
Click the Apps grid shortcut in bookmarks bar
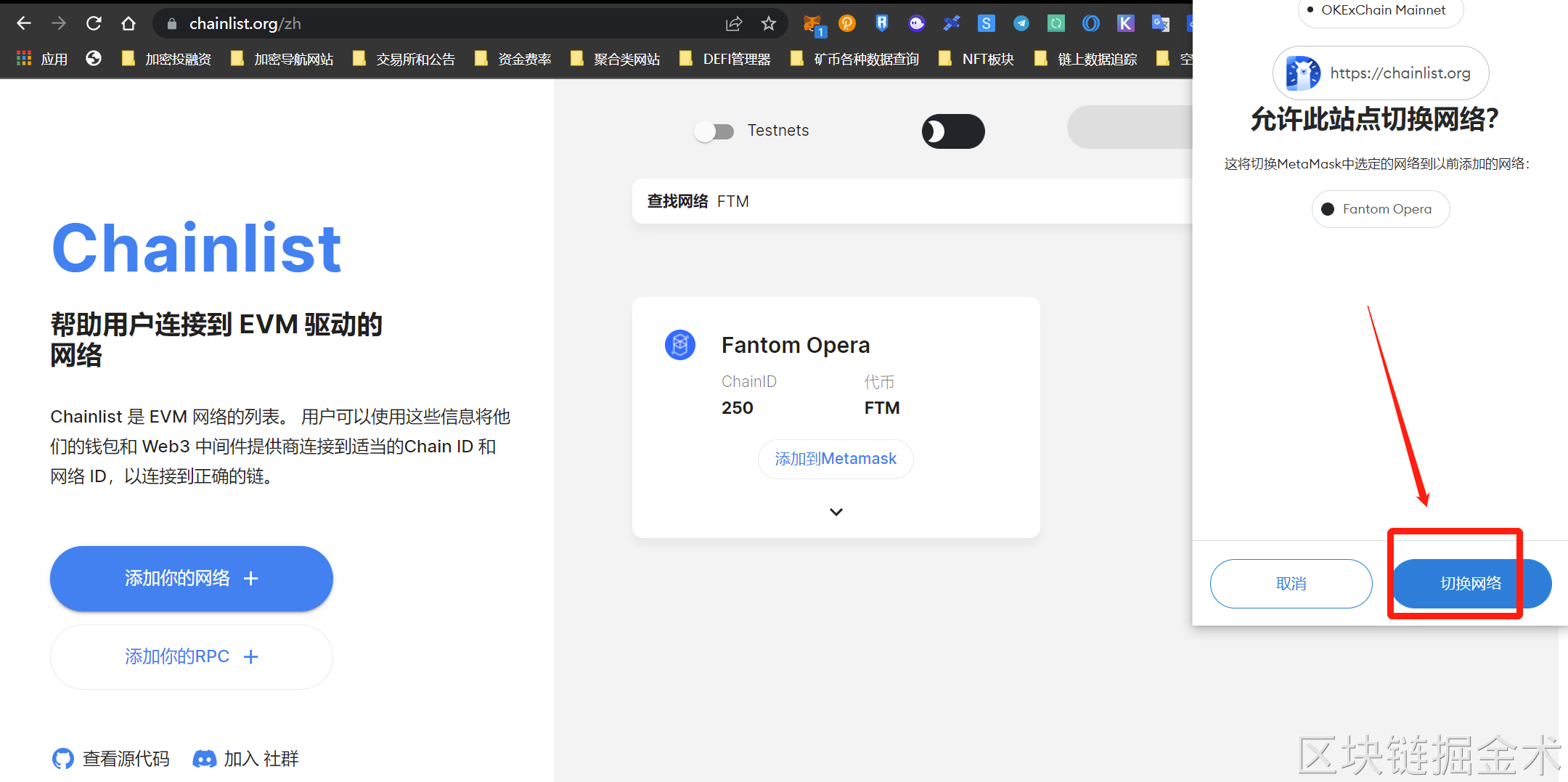42,59
